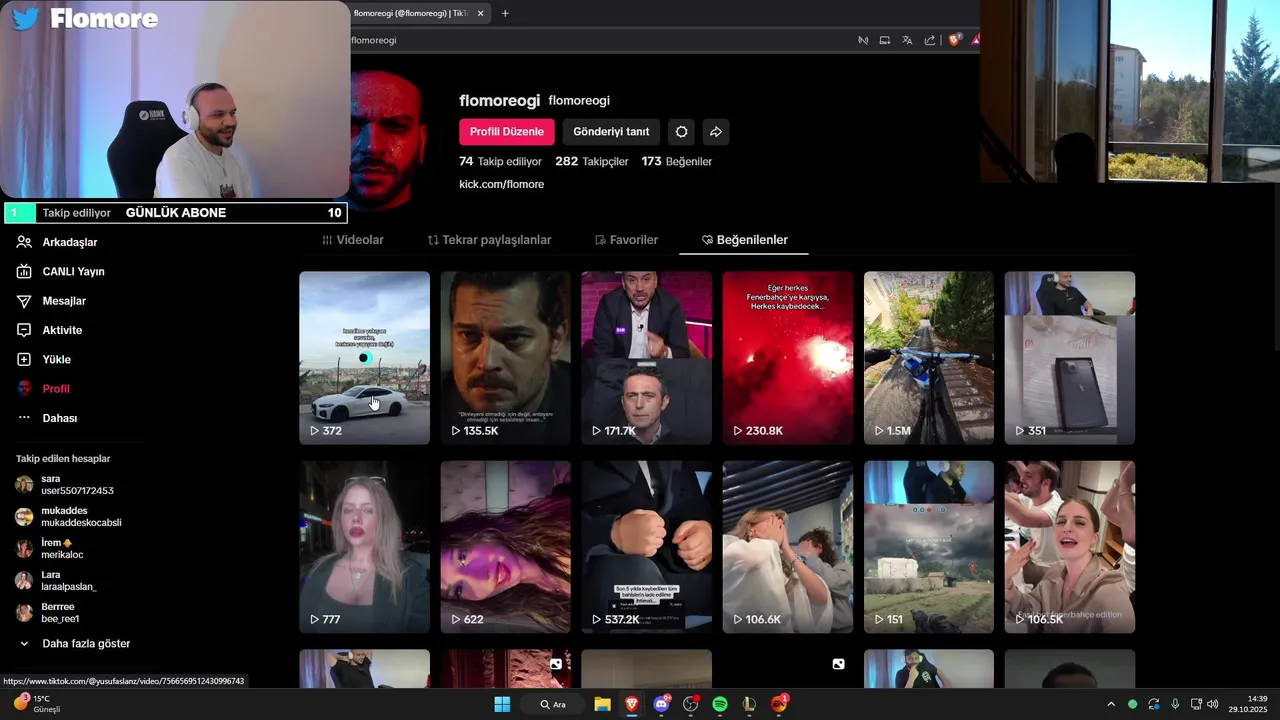
Task: Go to Profil in sidebar
Action: coord(43,389)
